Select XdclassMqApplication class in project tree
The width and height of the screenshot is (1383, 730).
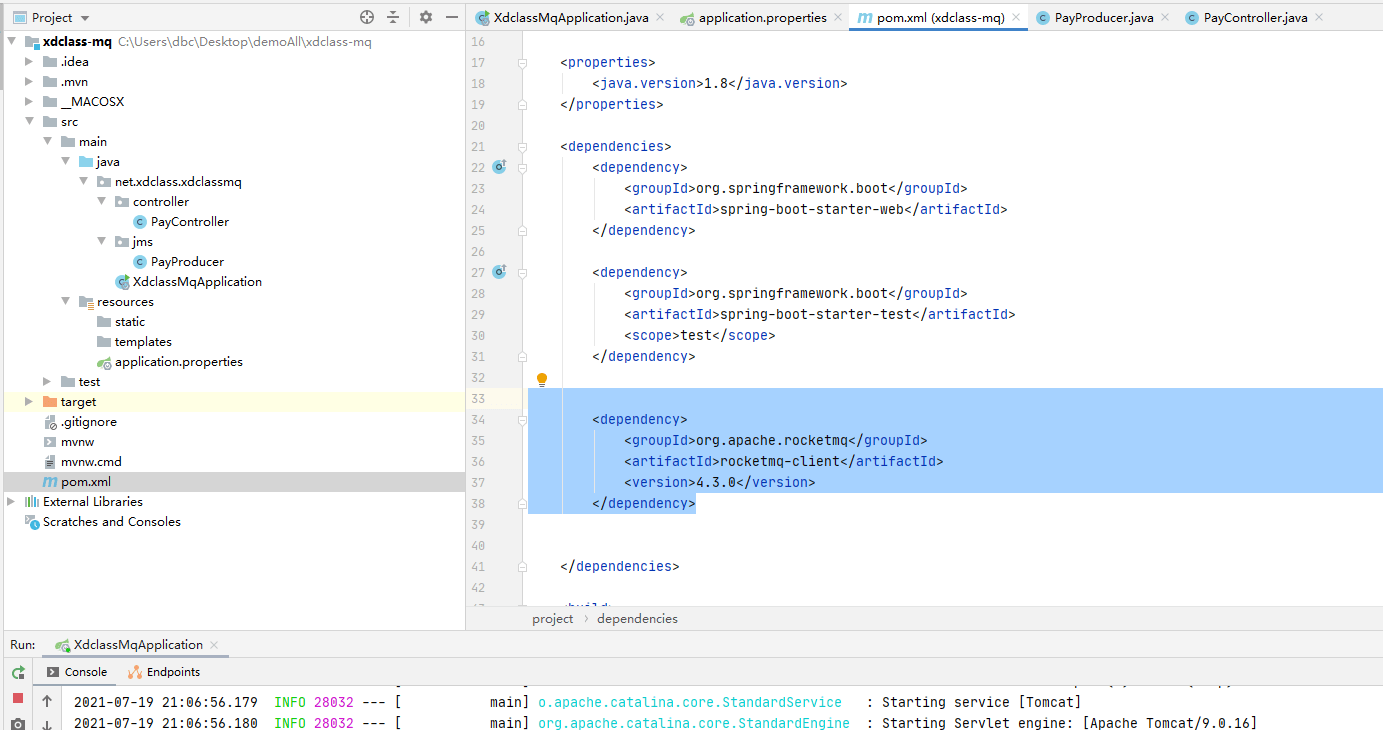point(197,282)
